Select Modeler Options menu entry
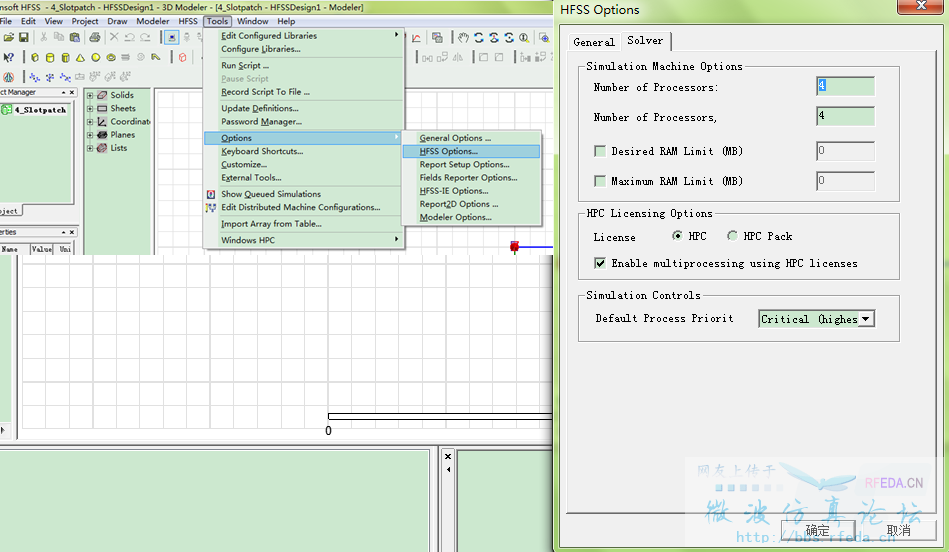This screenshot has width=949, height=552. [471, 217]
